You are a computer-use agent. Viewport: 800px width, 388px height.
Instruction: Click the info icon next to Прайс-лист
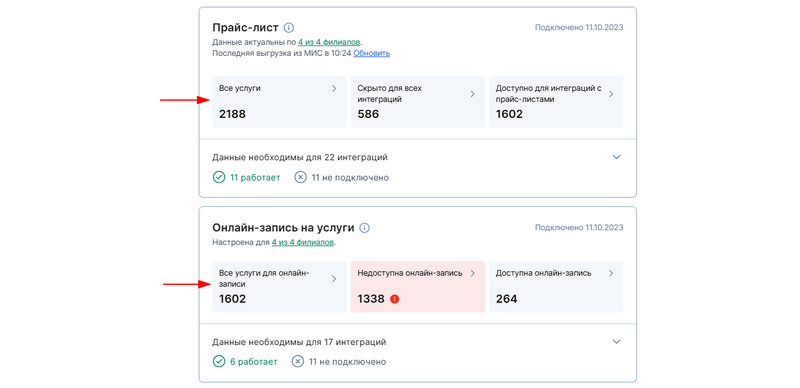click(x=289, y=28)
